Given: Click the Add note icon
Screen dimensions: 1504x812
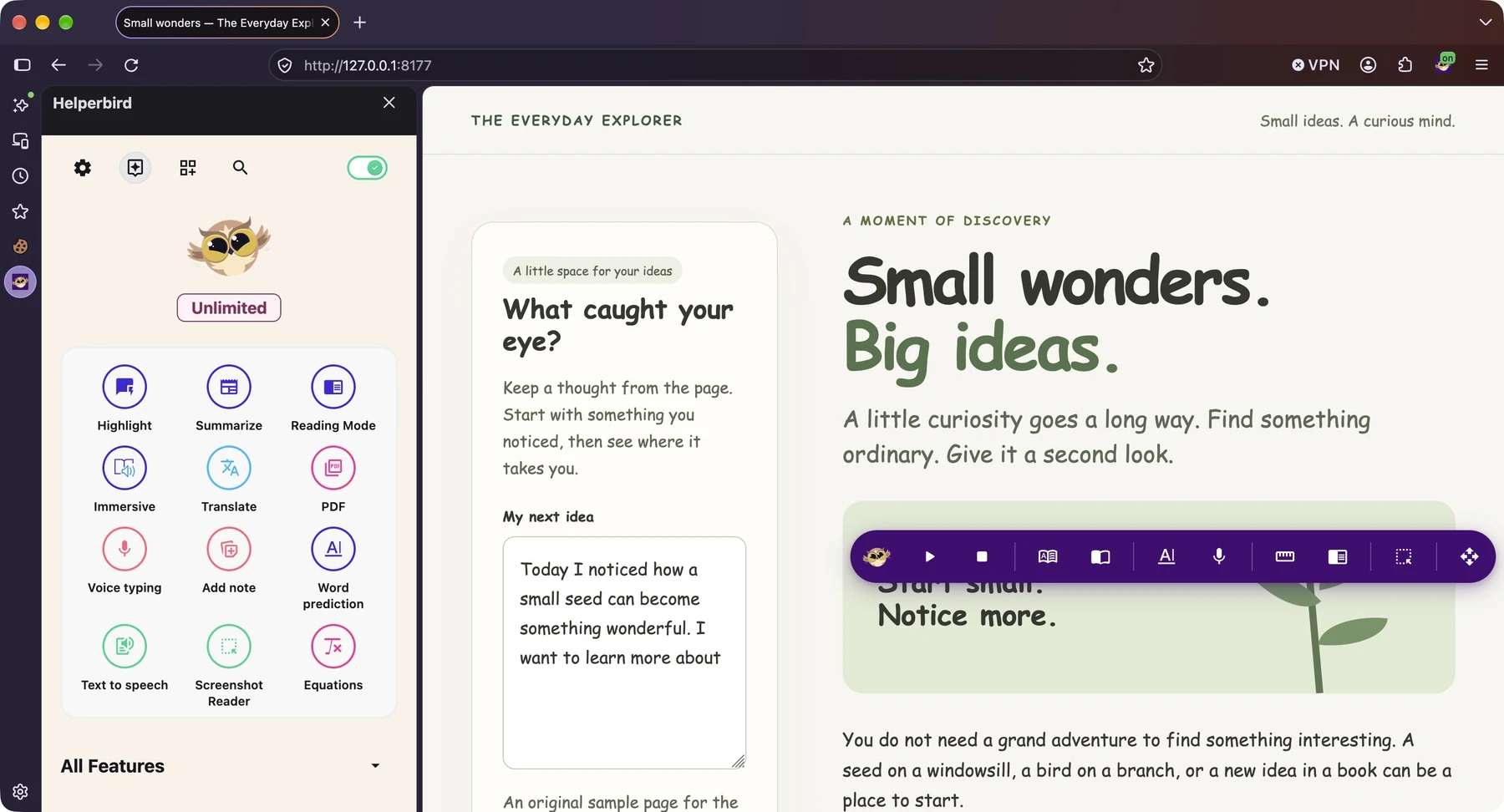Looking at the screenshot, I should (229, 549).
